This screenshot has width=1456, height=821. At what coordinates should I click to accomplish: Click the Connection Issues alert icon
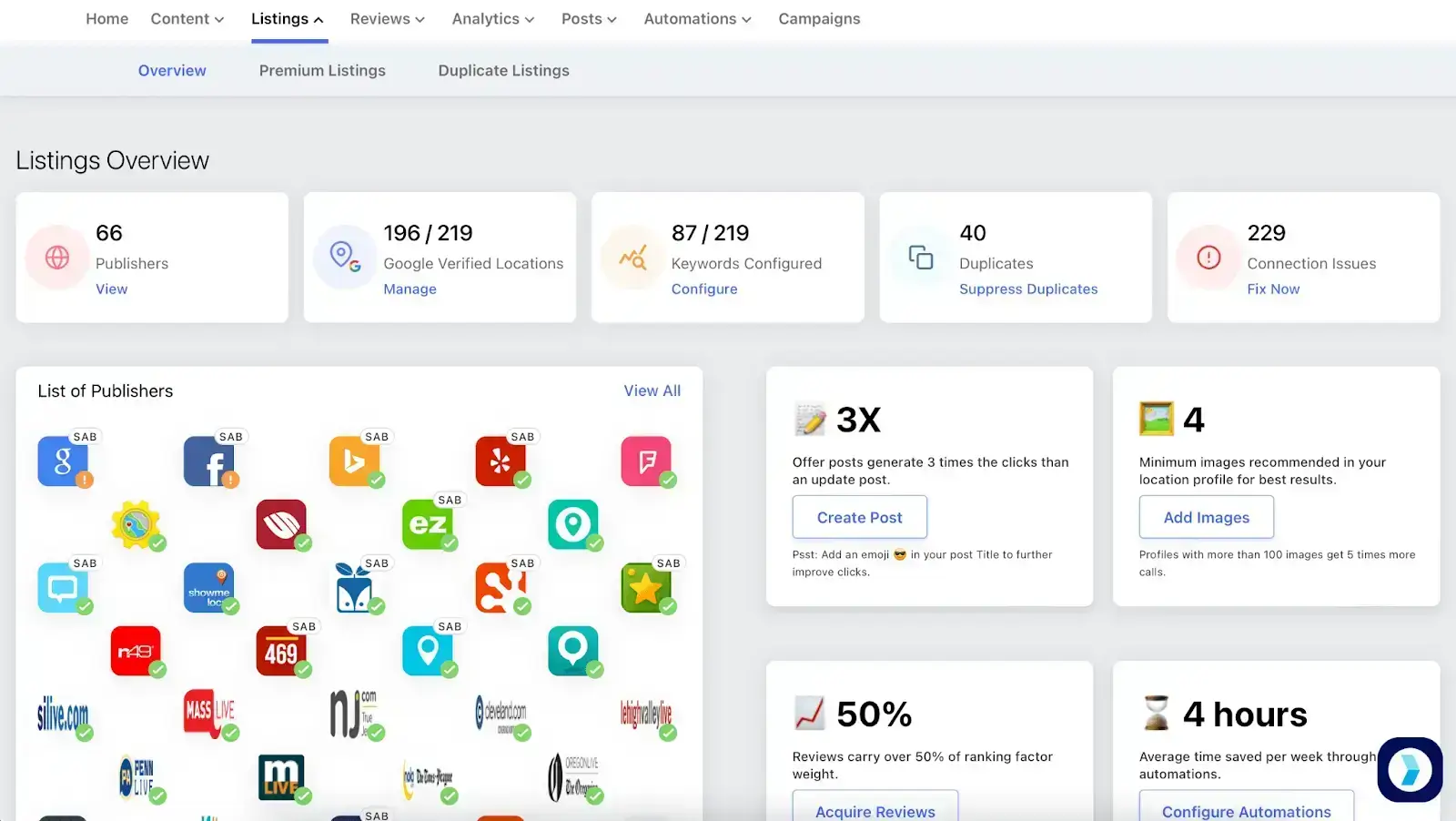click(x=1208, y=258)
